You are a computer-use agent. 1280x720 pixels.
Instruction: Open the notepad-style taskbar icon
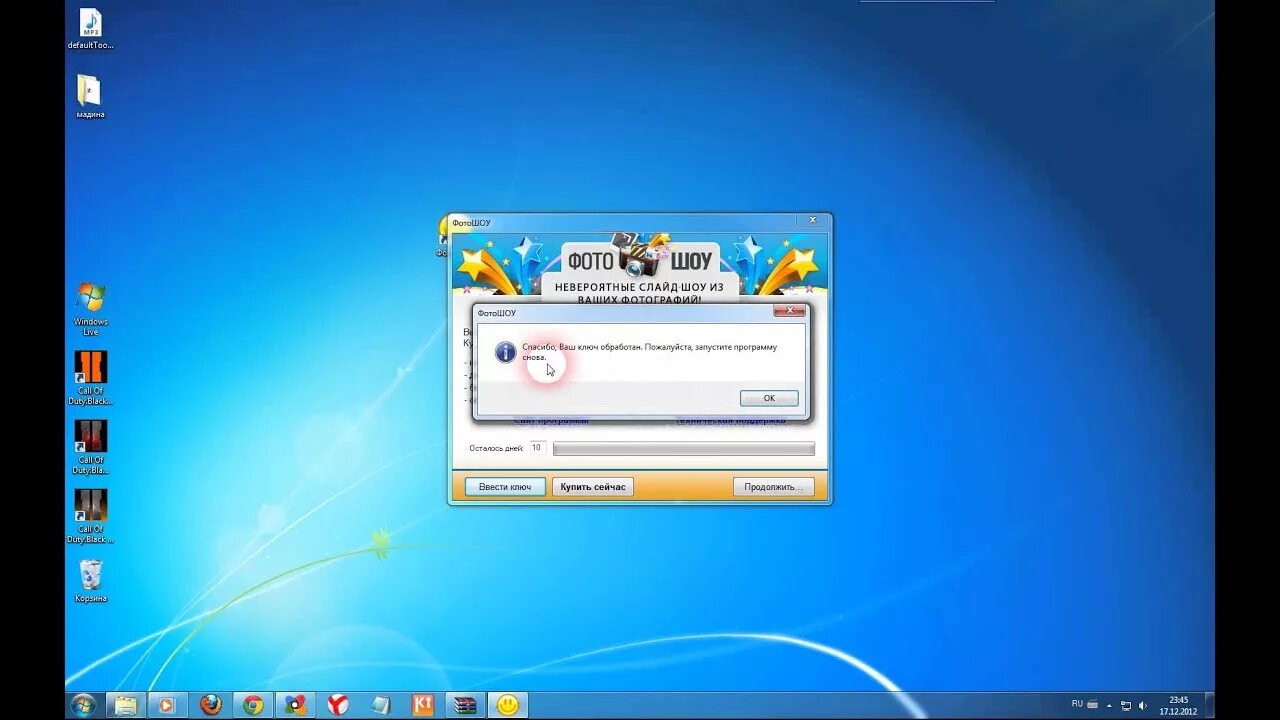pyautogui.click(x=380, y=705)
